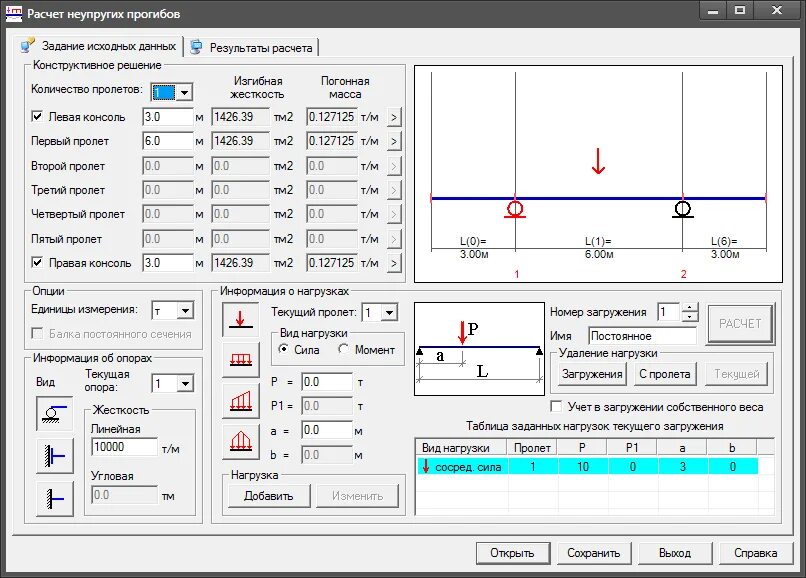The height and width of the screenshot is (578, 806).
Task: Toggle Левая консоль checkbox
Action: pyautogui.click(x=37, y=116)
